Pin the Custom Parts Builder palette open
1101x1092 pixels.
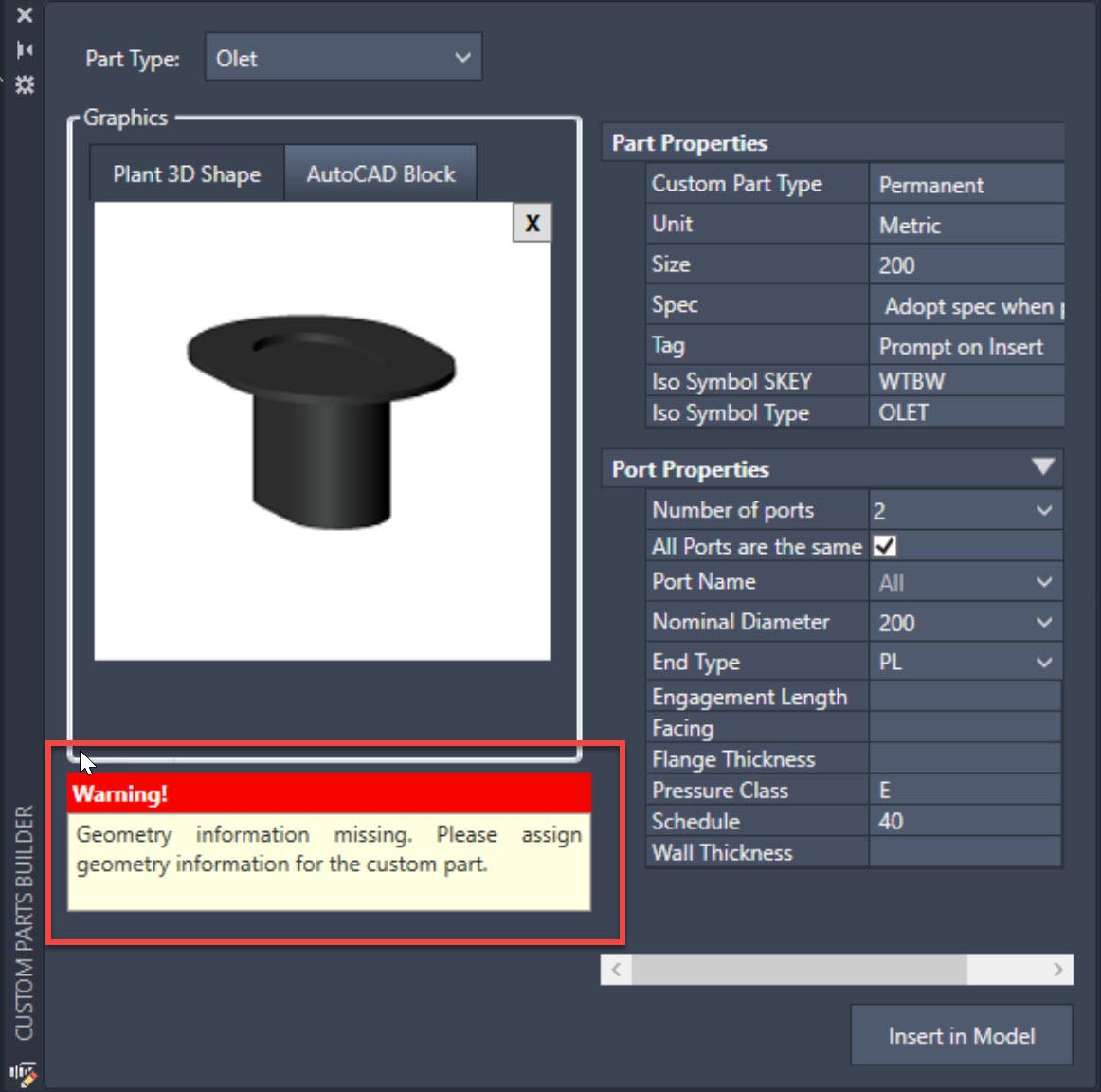point(26,49)
